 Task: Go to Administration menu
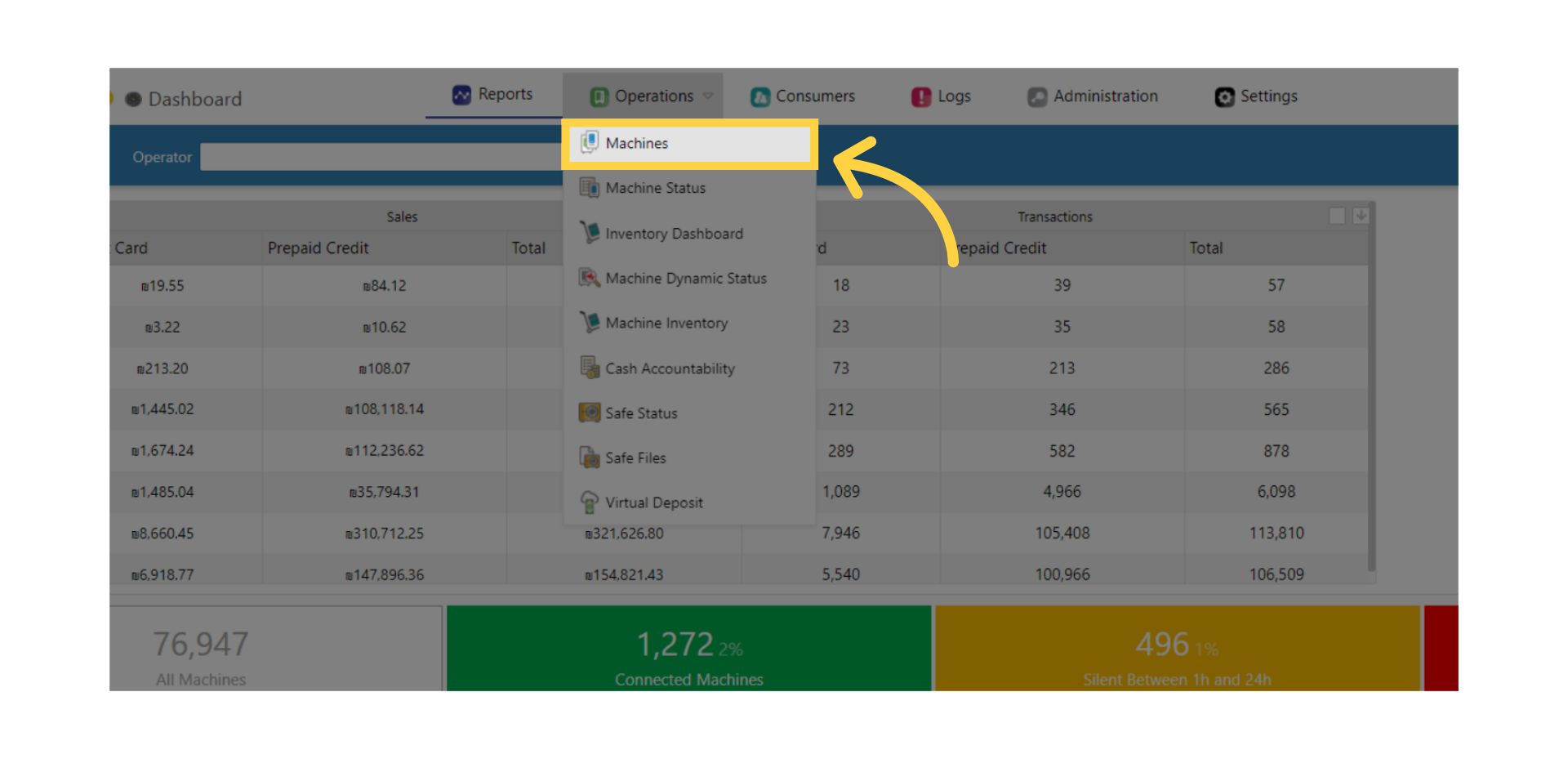click(1093, 96)
